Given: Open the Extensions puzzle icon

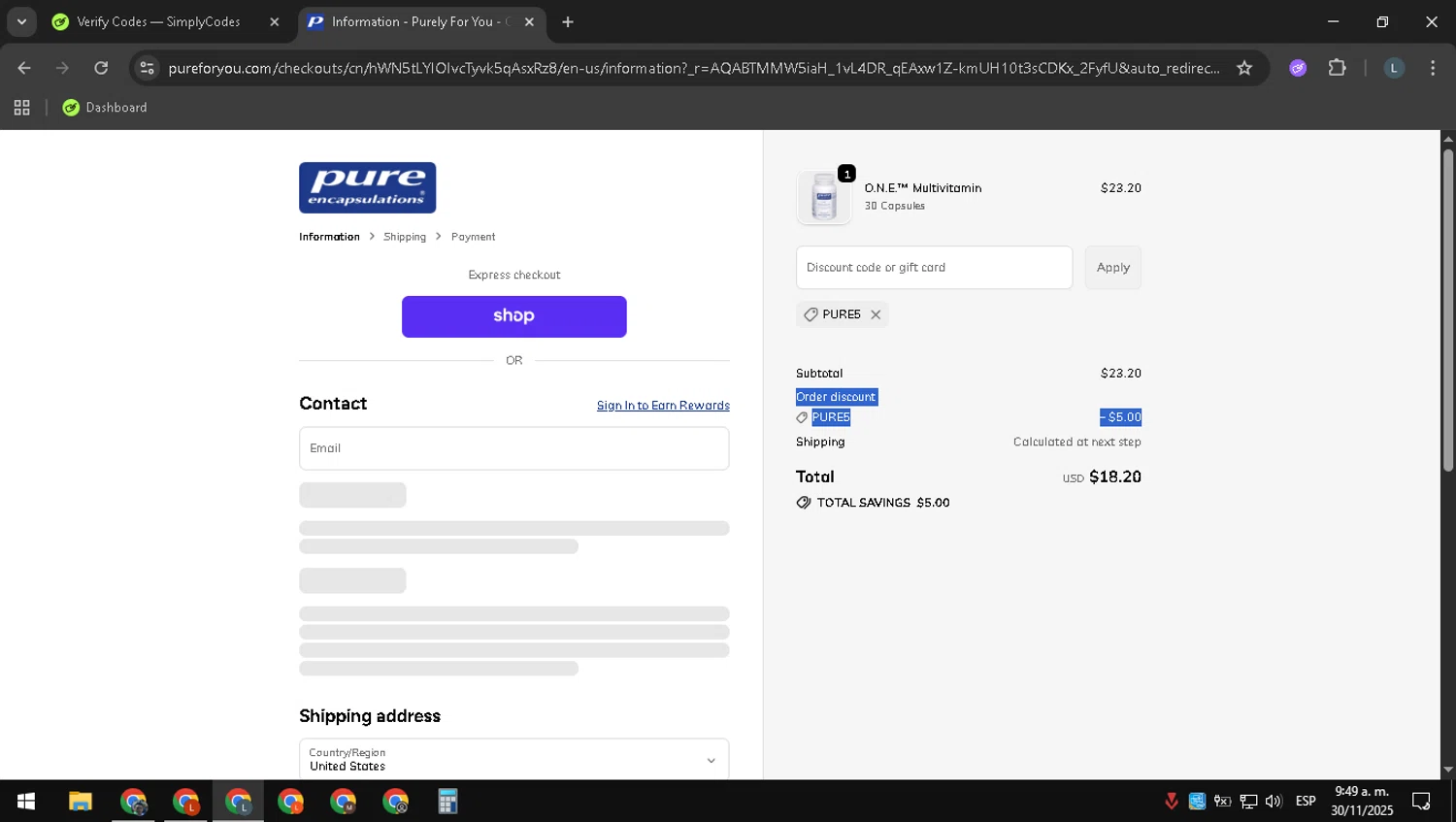Looking at the screenshot, I should pos(1338,68).
